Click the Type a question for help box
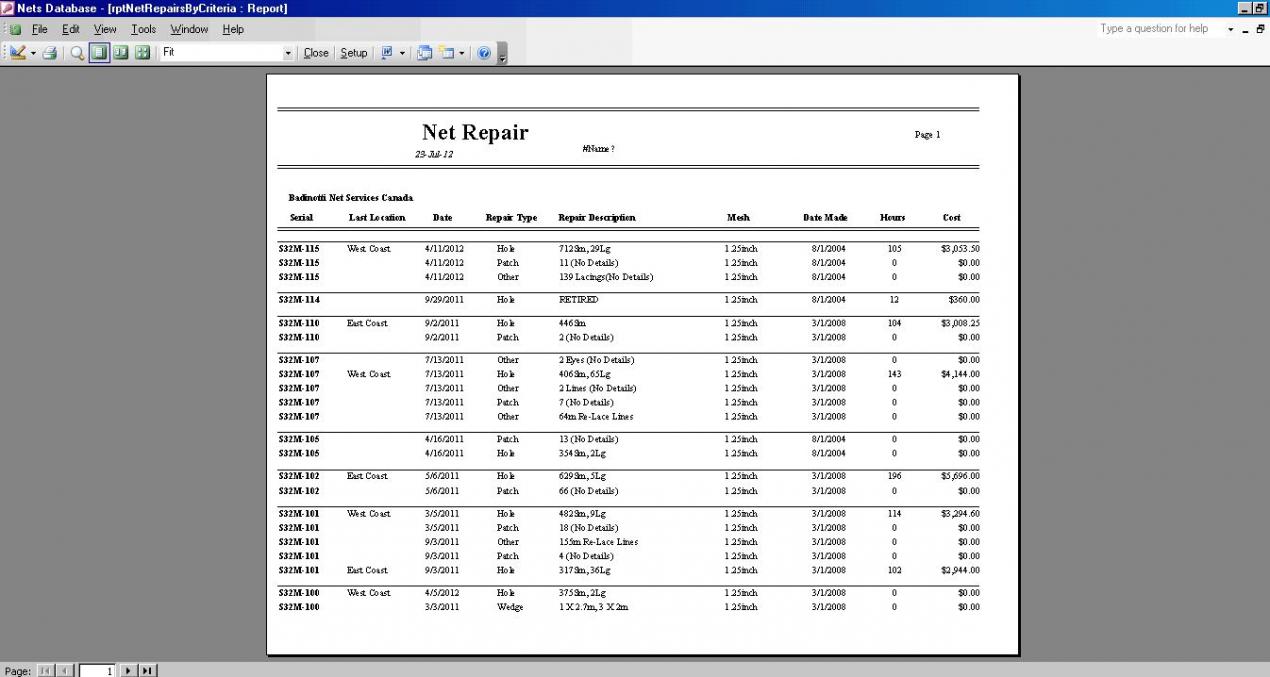 (x=1160, y=29)
